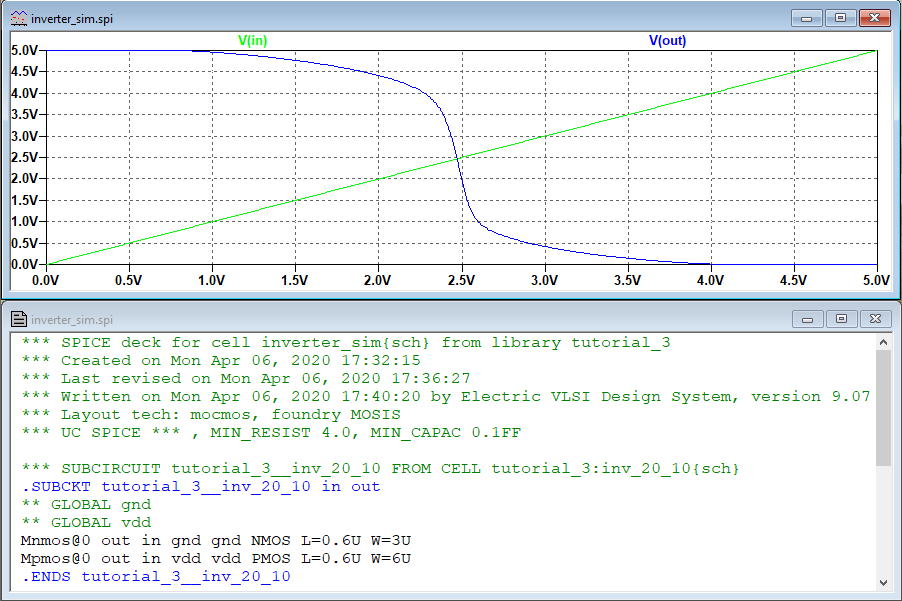
Task: Maximize the waveform plot window
Action: [x=839, y=18]
